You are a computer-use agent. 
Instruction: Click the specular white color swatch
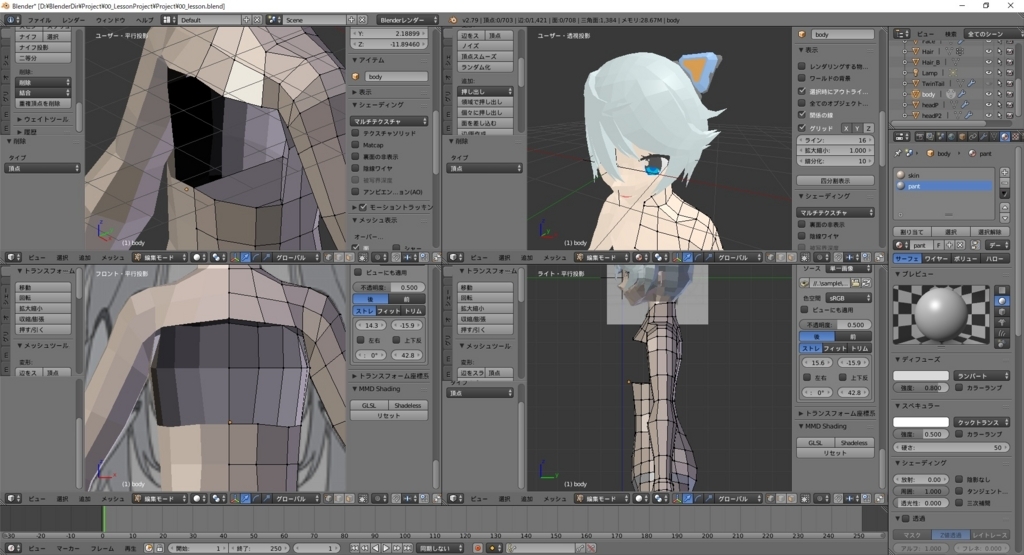(921, 422)
